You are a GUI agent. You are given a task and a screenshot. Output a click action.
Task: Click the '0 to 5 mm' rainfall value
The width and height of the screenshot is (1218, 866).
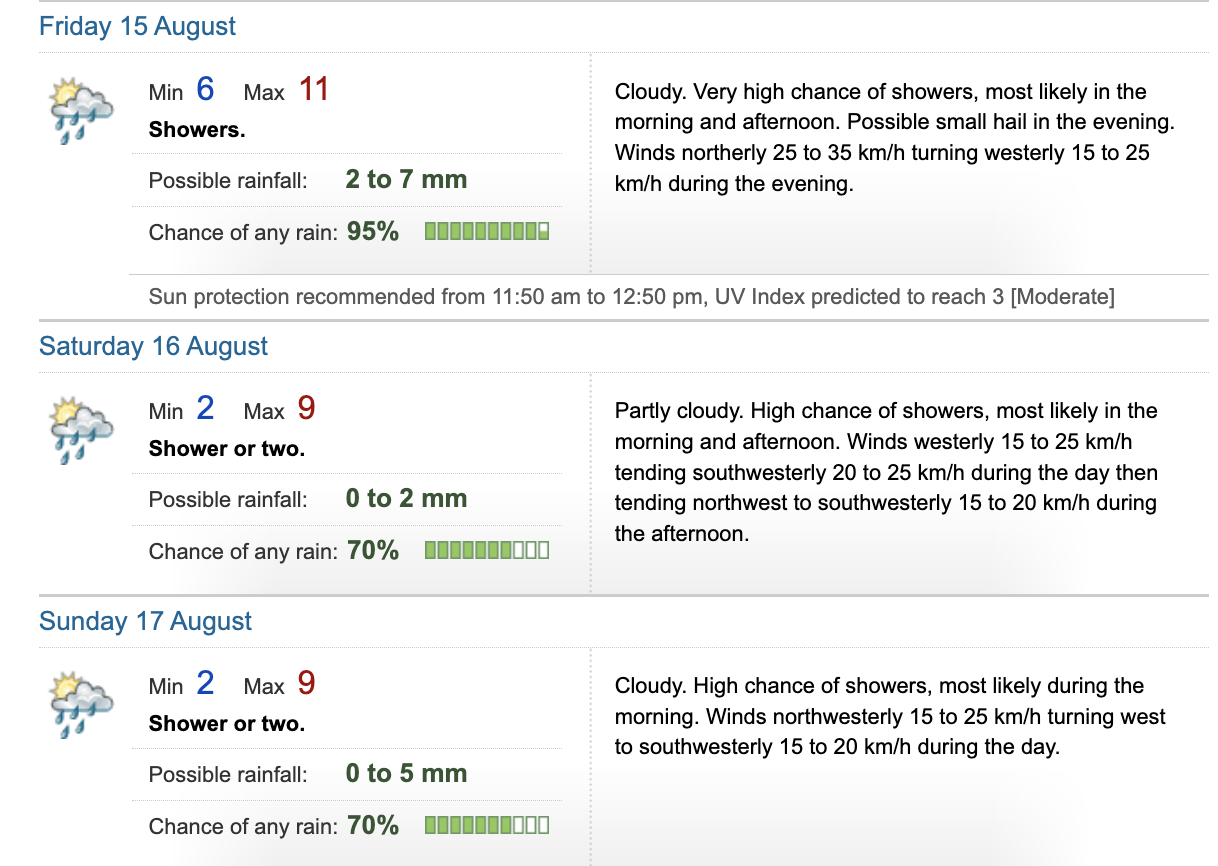(406, 774)
